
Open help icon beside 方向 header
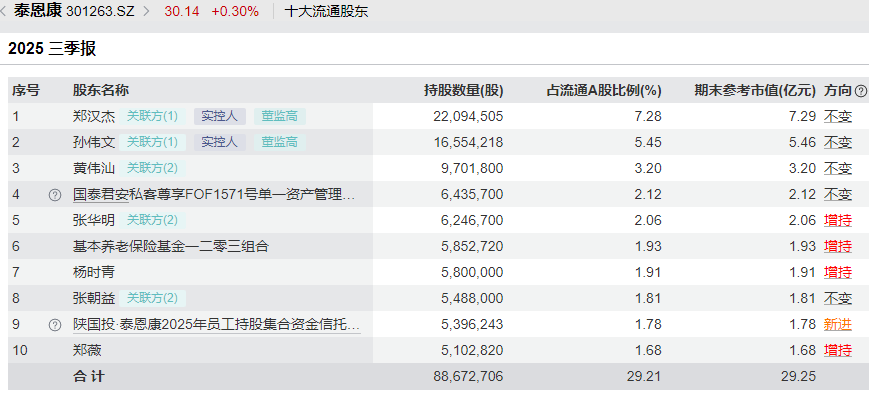click(861, 91)
